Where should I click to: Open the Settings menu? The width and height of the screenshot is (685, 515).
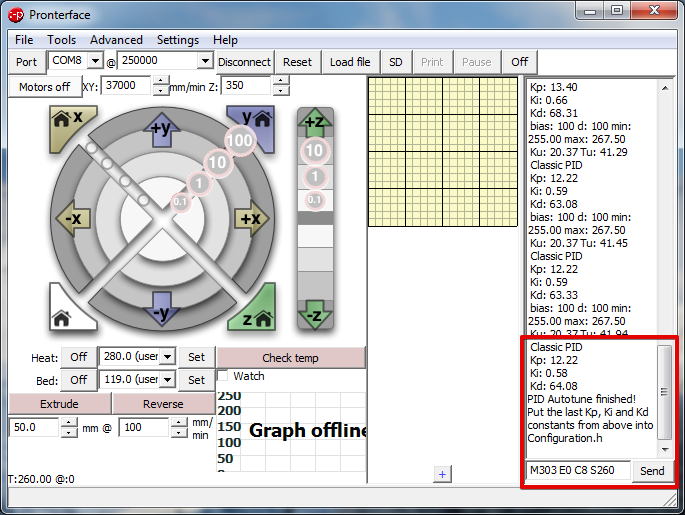[178, 40]
